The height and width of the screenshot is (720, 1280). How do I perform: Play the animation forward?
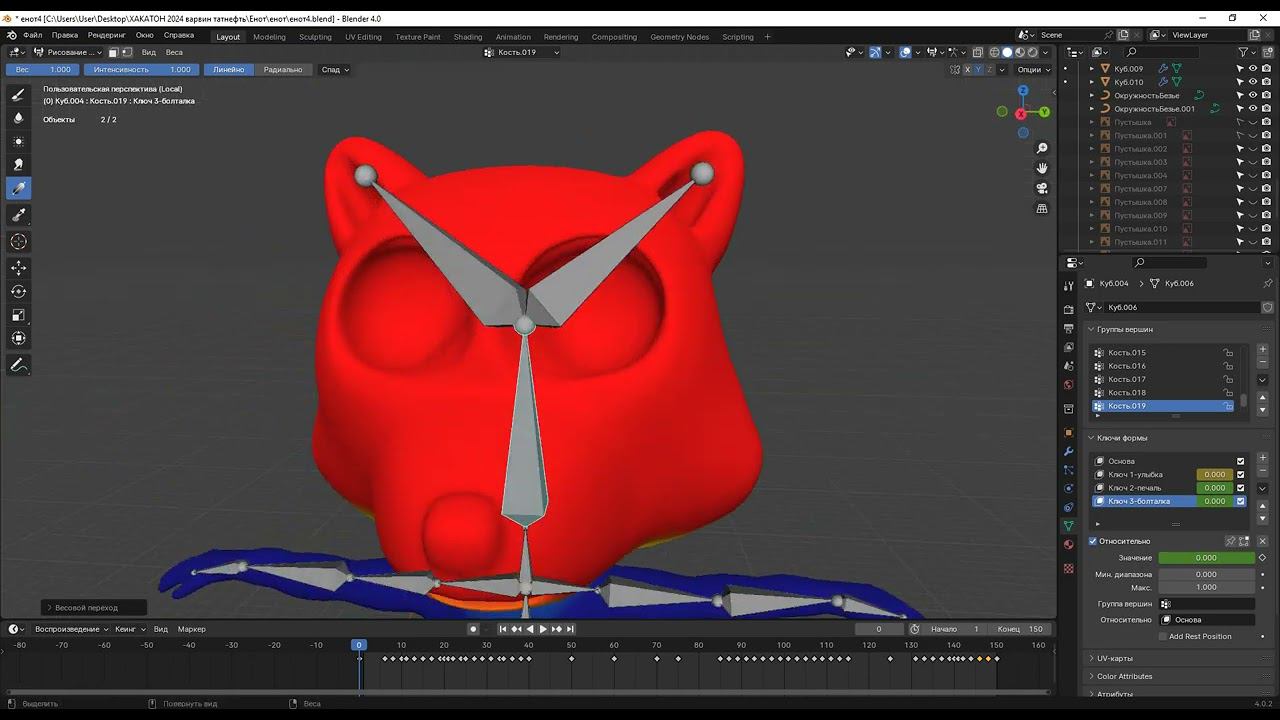[543, 629]
